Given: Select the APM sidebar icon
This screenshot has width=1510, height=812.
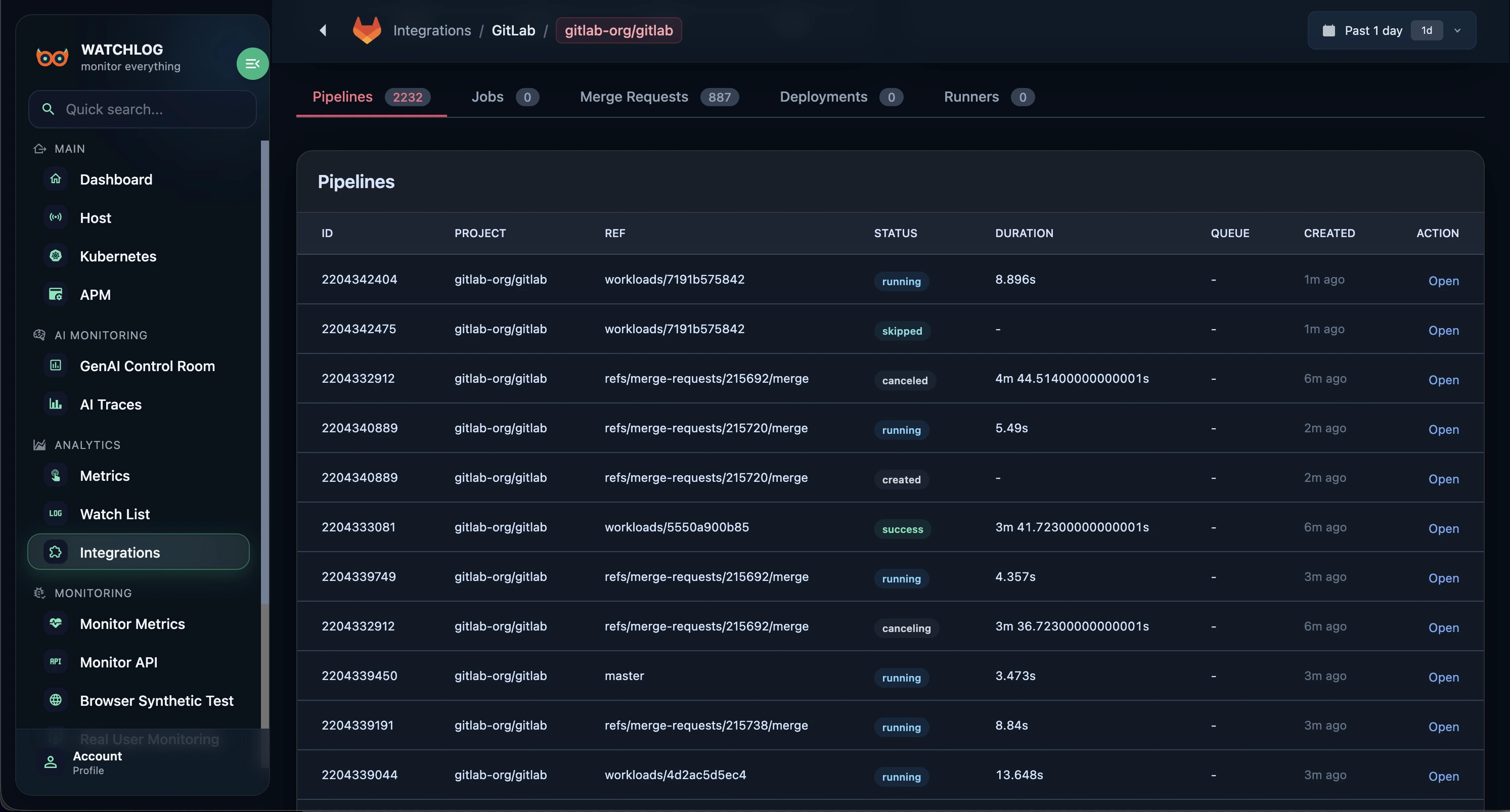Looking at the screenshot, I should point(55,294).
